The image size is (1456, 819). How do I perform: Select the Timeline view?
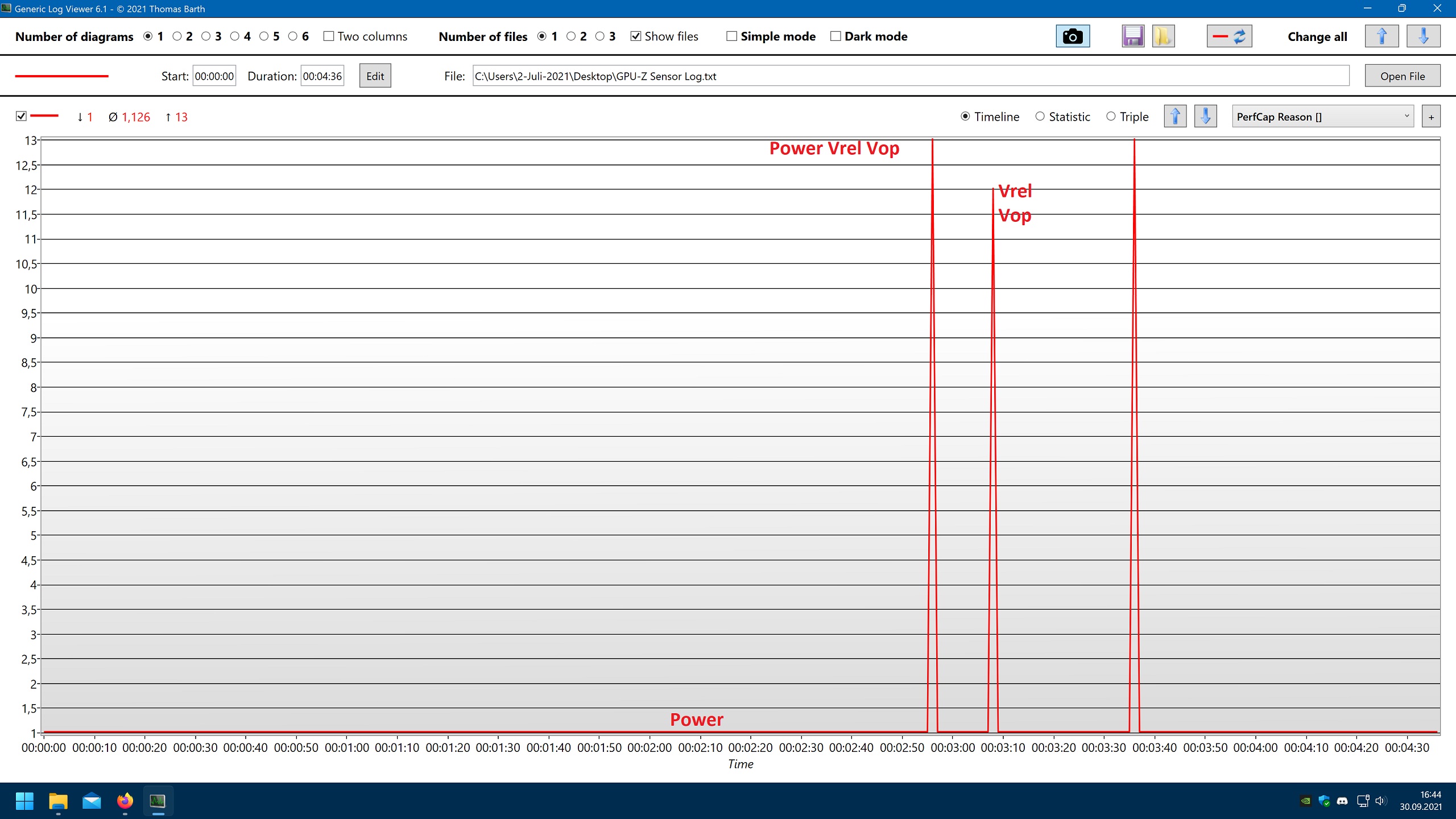(x=965, y=117)
